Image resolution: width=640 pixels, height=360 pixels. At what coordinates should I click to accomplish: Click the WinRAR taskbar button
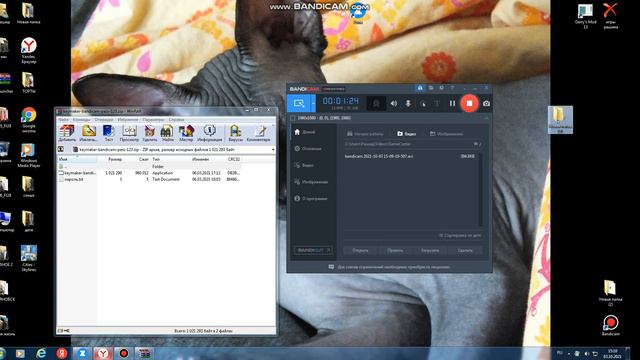(144, 353)
